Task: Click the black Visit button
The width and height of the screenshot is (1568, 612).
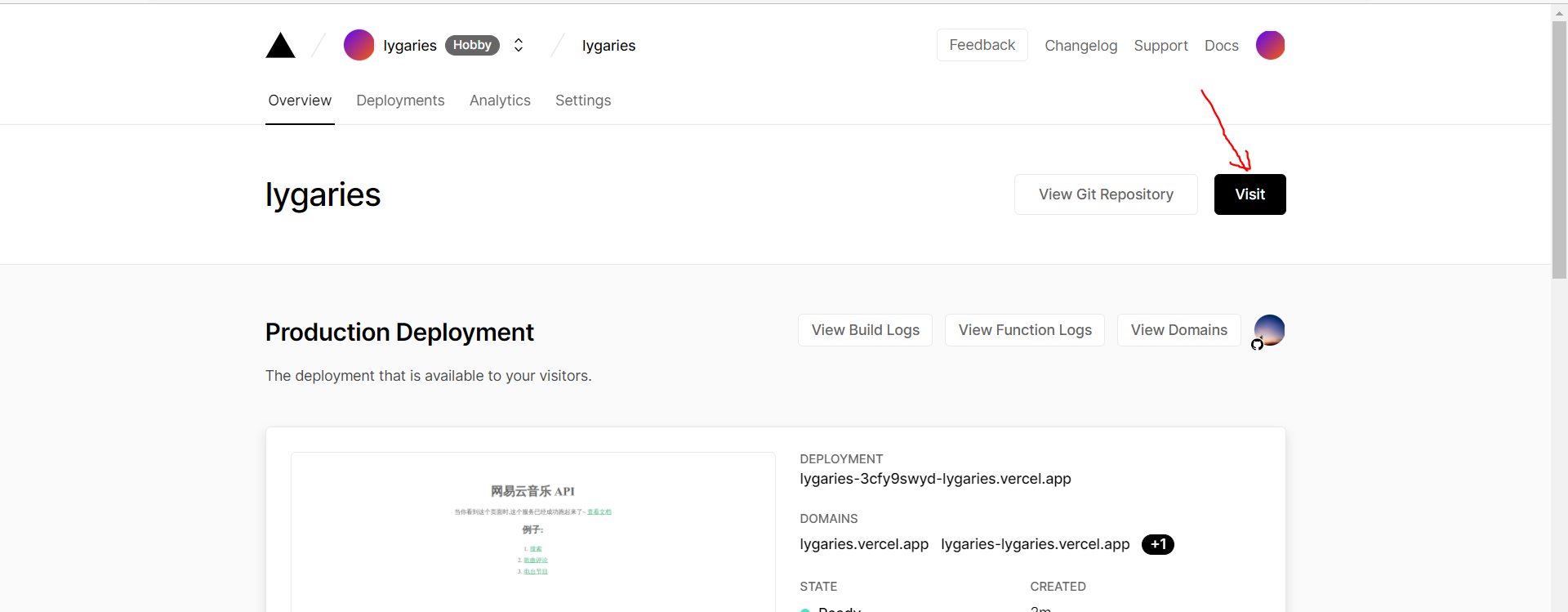Action: tap(1249, 194)
